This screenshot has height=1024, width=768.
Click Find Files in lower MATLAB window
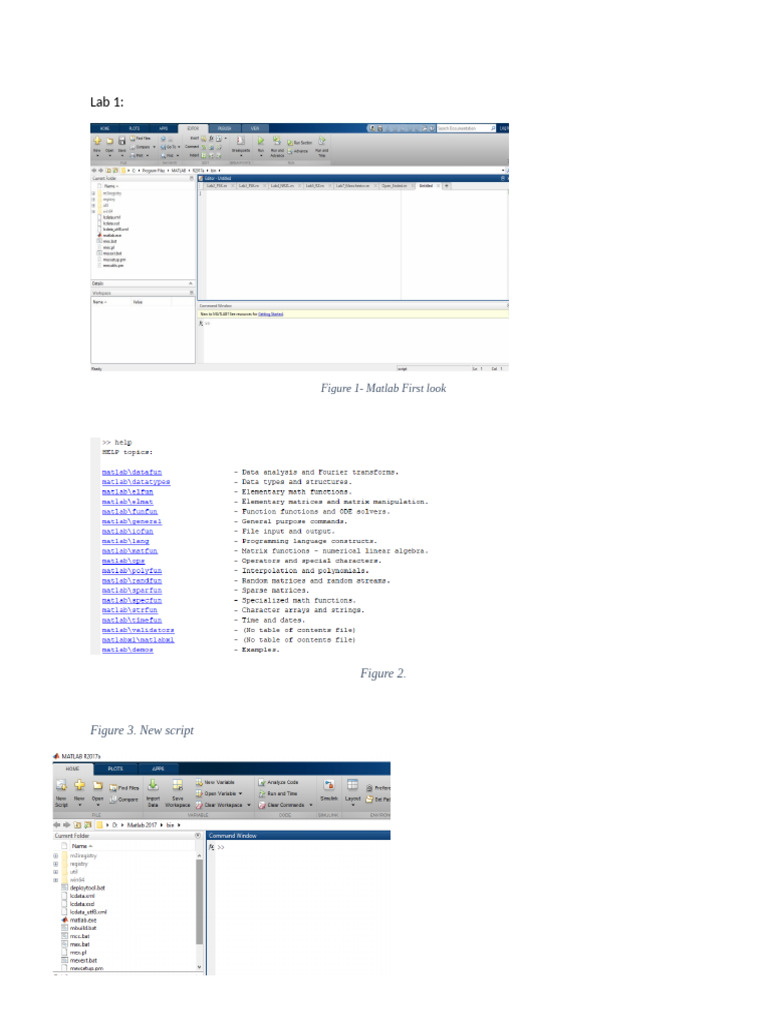click(124, 788)
